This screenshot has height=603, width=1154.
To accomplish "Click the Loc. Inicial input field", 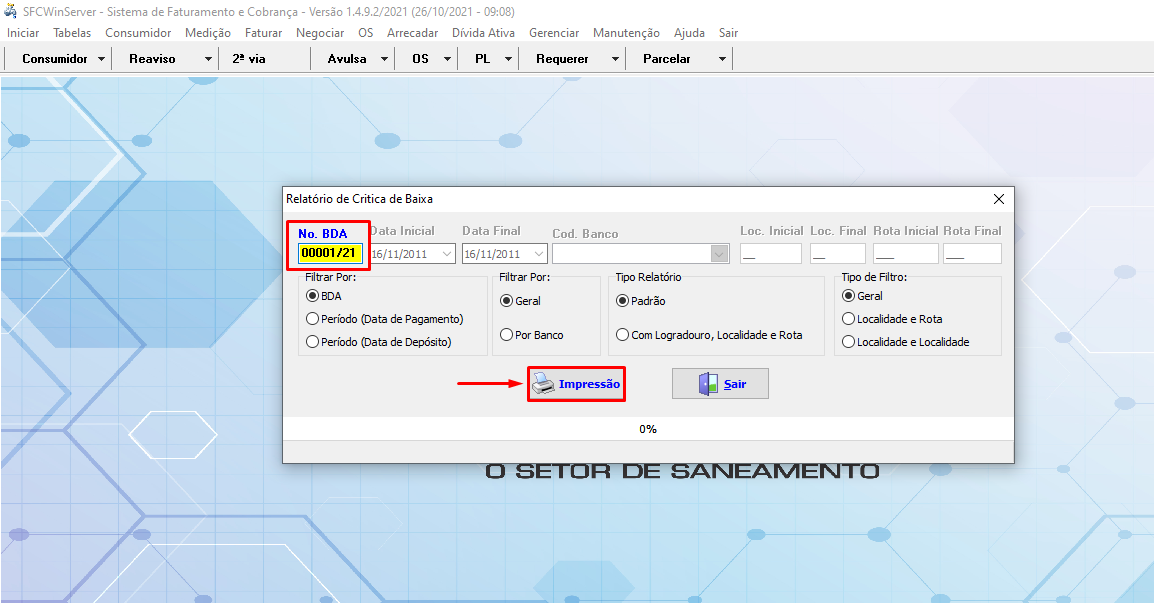I will tap(770, 254).
